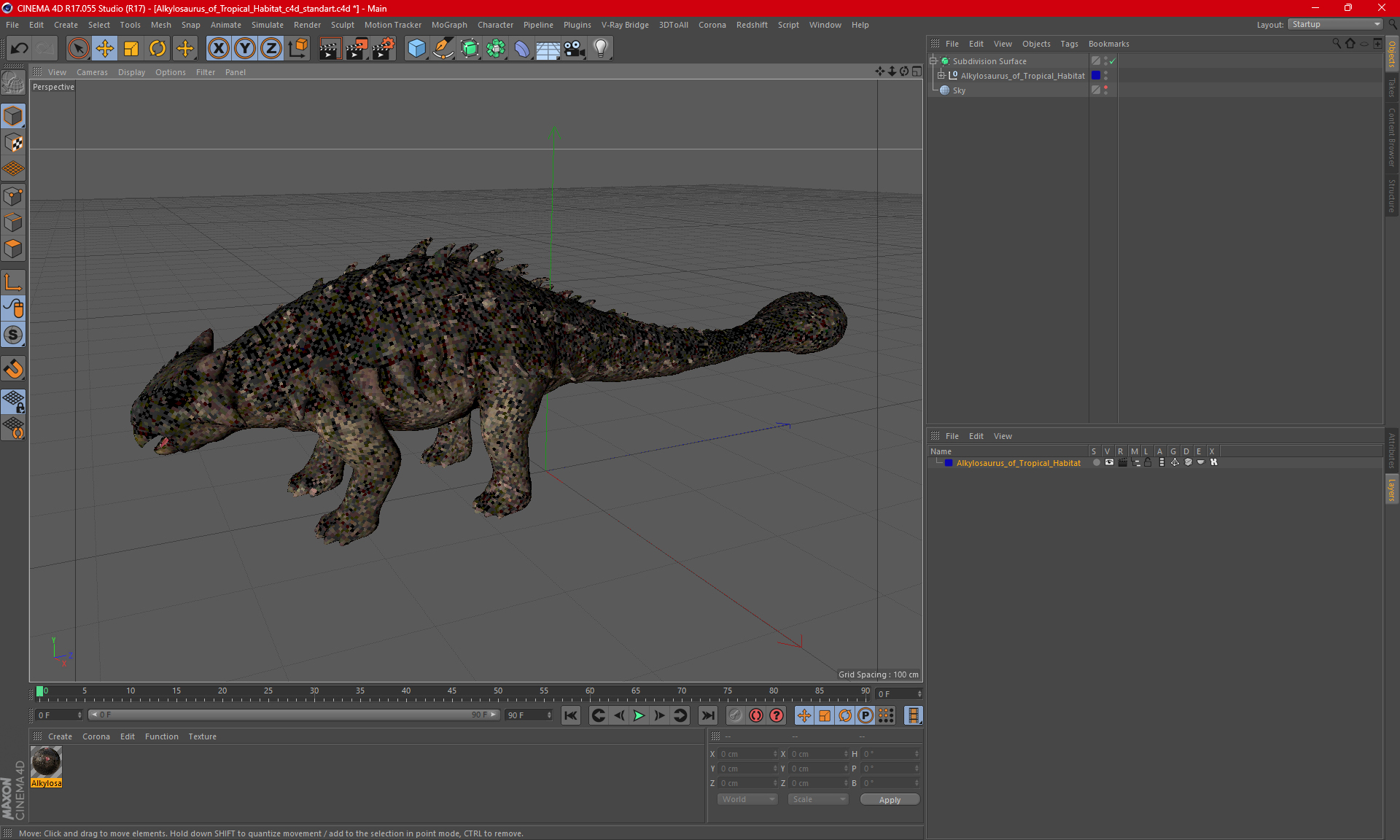Render to Picture Viewer icon

click(357, 48)
